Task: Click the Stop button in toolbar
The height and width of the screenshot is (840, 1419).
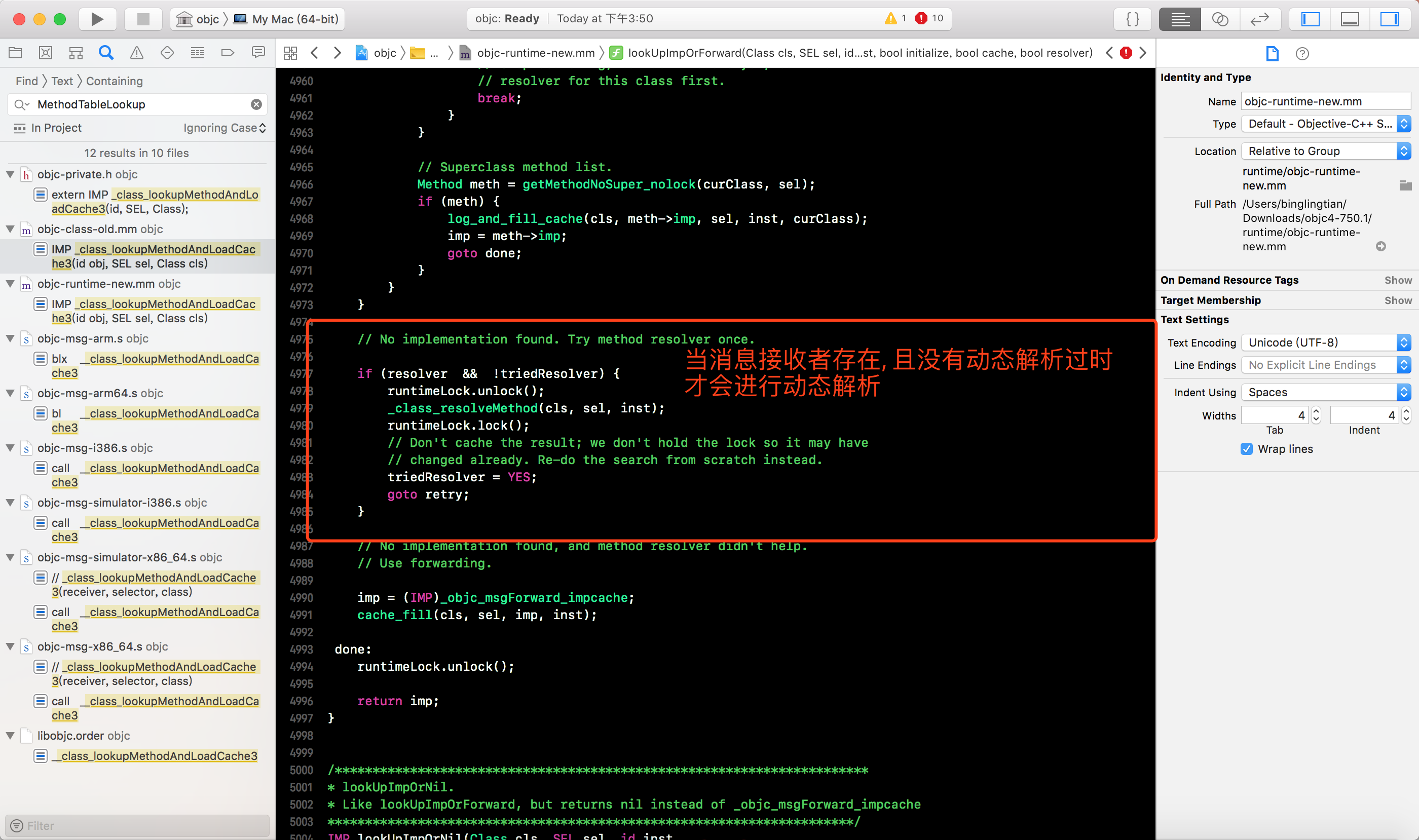Action: pos(143,19)
